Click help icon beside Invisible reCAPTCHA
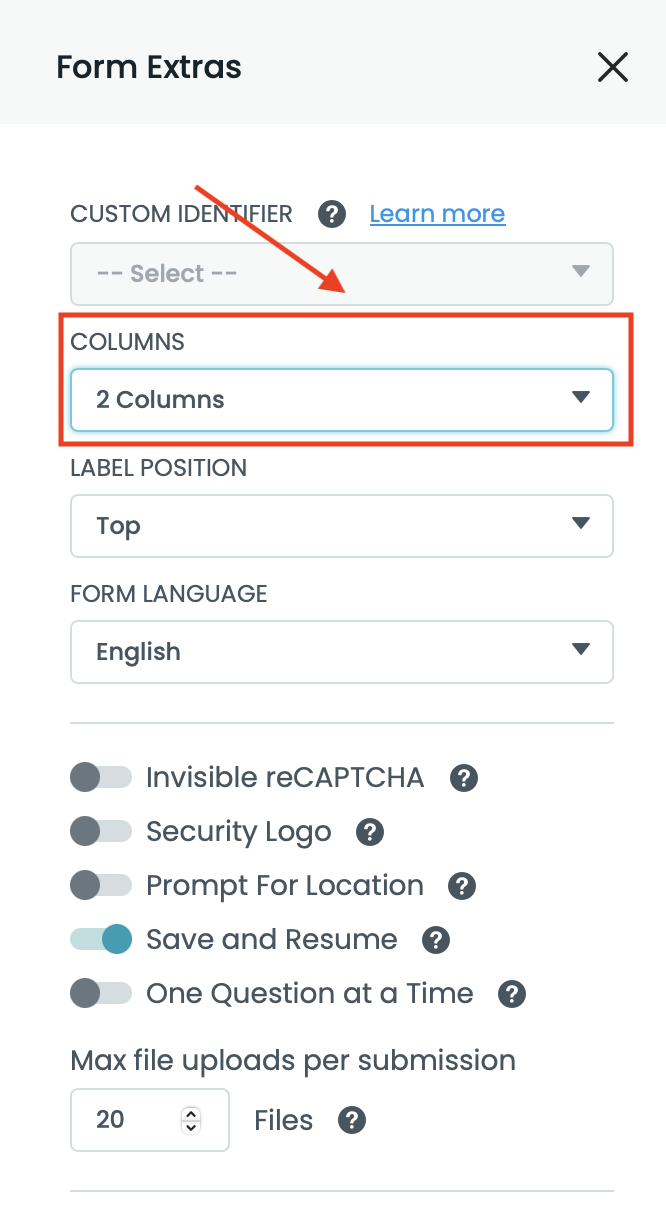The width and height of the screenshot is (666, 1216). click(463, 778)
